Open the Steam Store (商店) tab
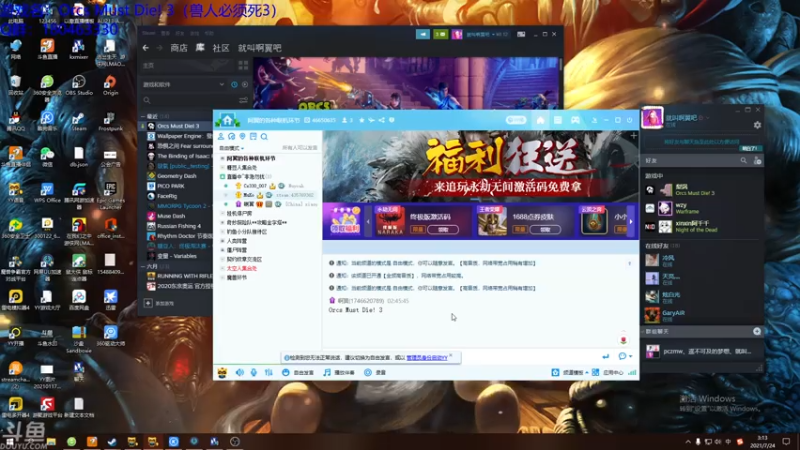 179,48
